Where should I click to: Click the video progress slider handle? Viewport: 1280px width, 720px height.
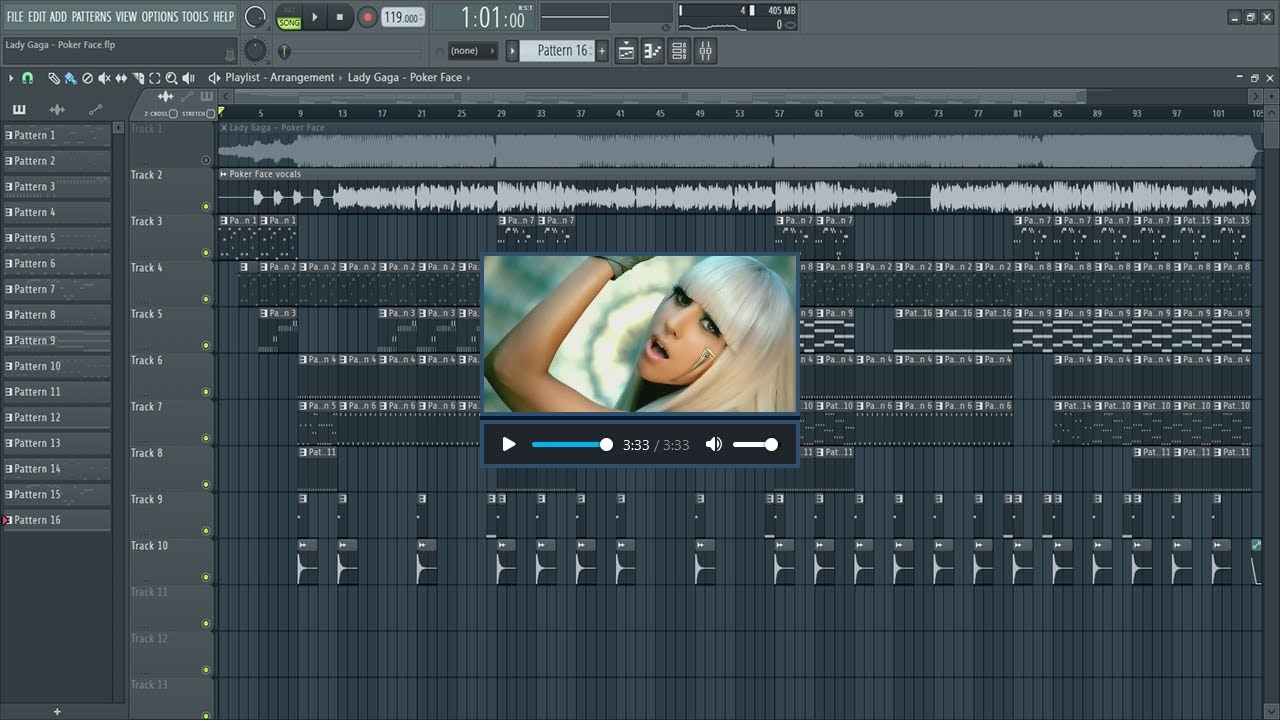[x=606, y=444]
